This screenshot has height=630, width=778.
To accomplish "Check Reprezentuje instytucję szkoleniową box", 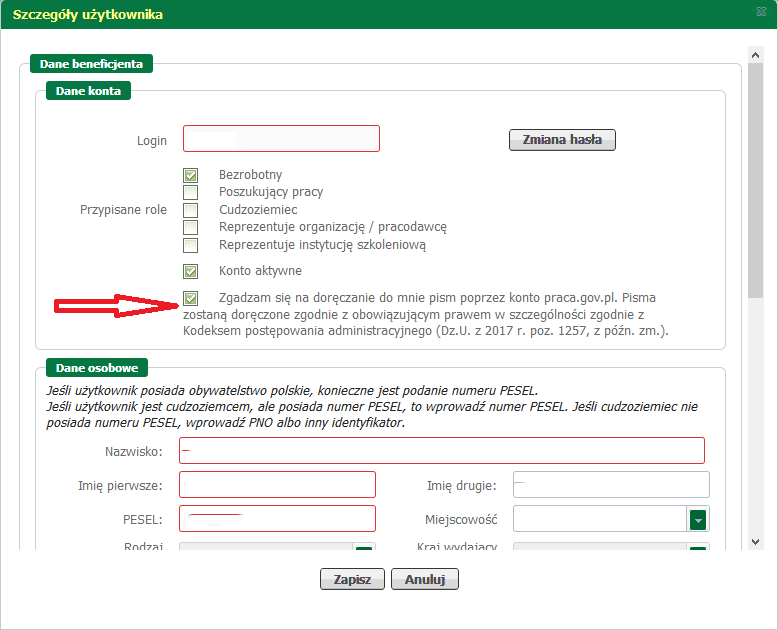I will pyautogui.click(x=191, y=245).
